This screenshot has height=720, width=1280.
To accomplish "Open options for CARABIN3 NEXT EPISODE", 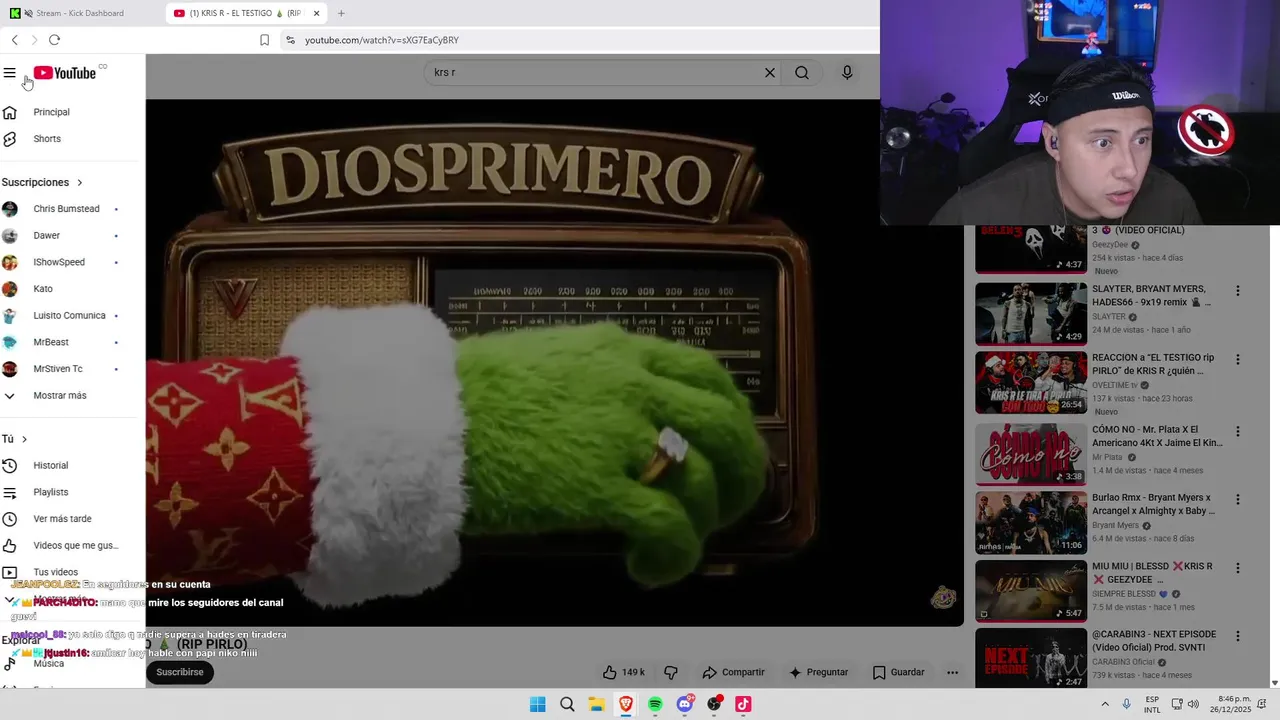I will click(x=1237, y=636).
